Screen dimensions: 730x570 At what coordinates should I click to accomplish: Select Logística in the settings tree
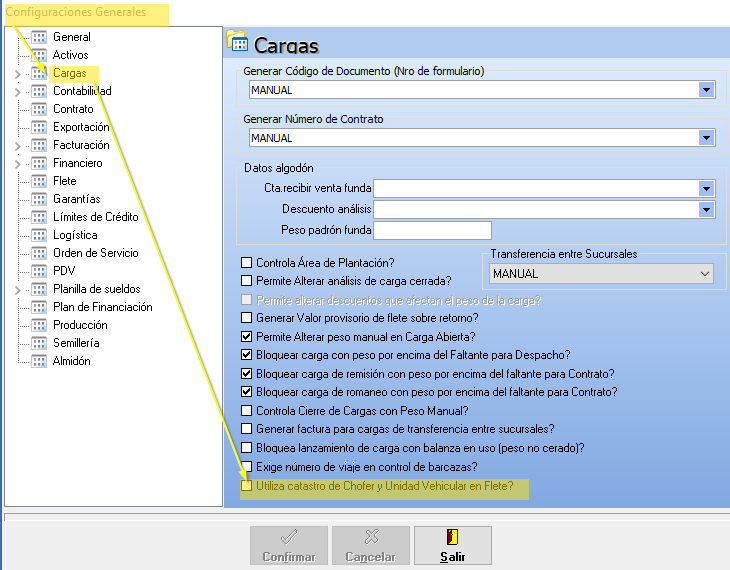point(75,235)
